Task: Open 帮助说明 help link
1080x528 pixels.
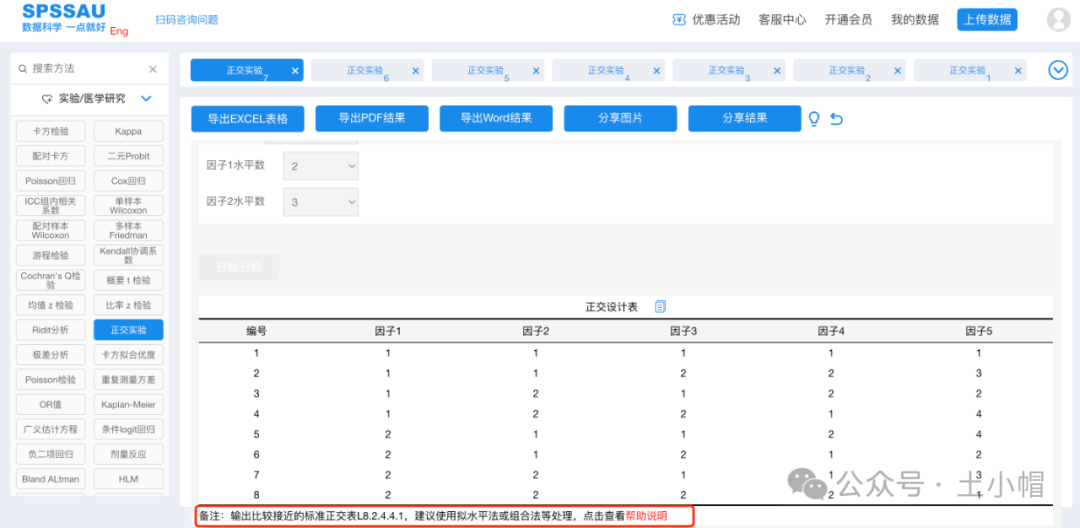Action: 646,516
